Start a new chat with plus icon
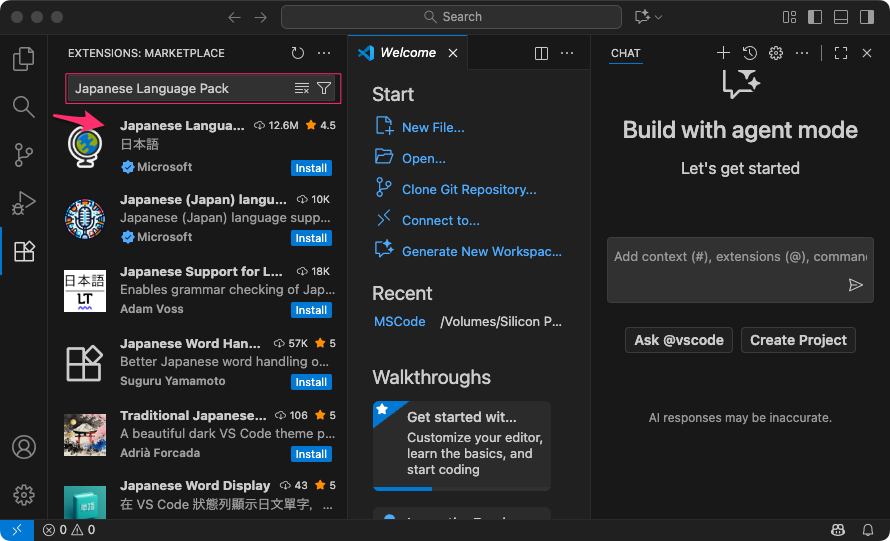890x541 pixels. click(x=723, y=53)
